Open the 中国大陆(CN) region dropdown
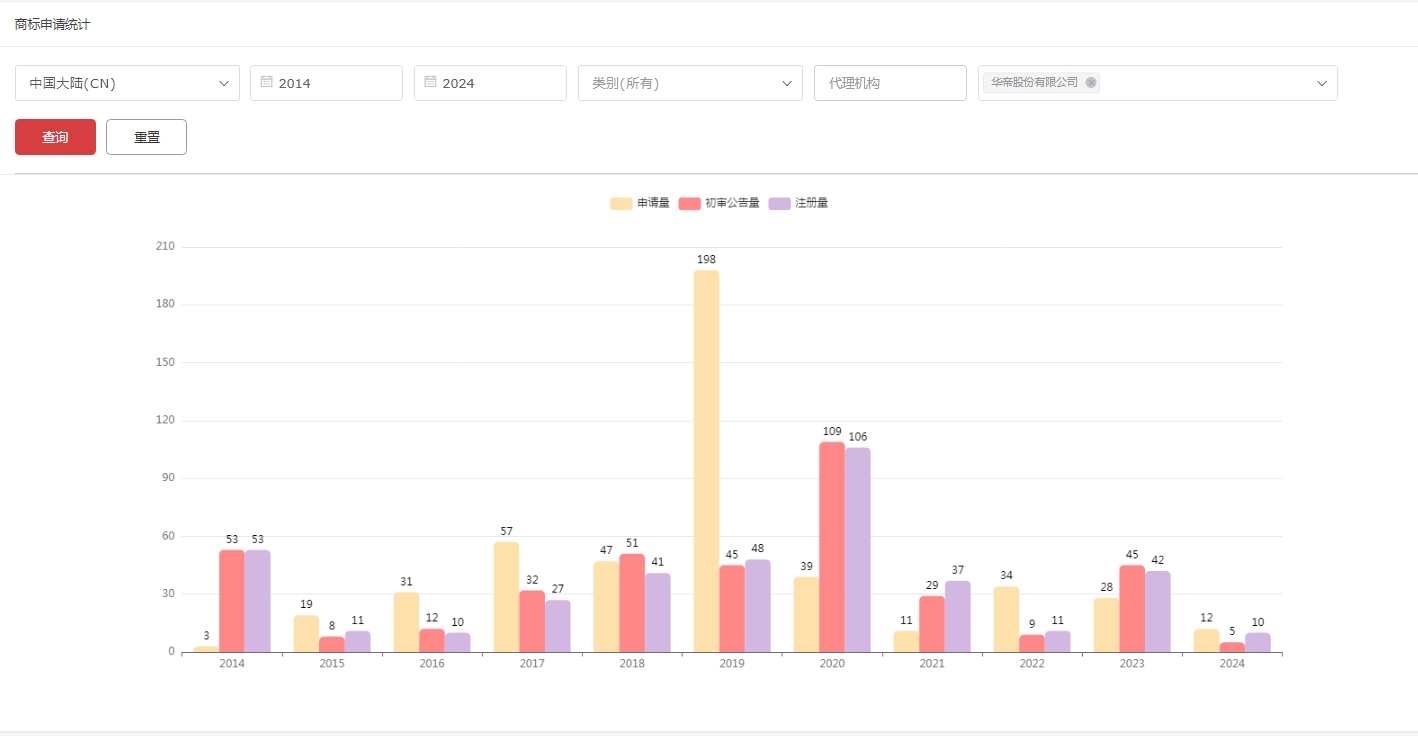 (x=127, y=83)
